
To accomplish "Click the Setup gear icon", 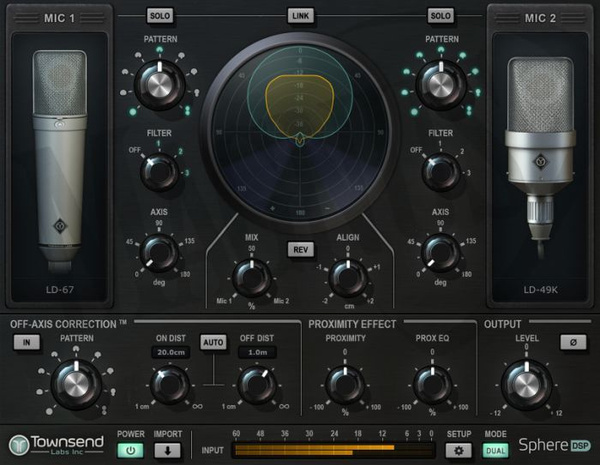I will [459, 451].
